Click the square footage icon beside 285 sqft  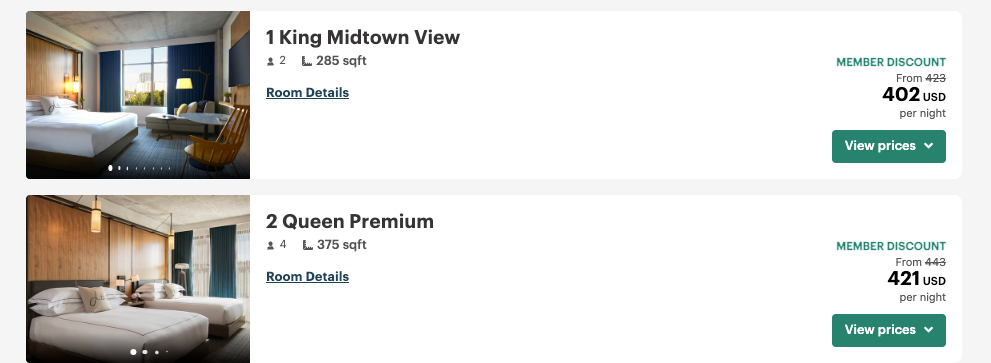pyautogui.click(x=307, y=61)
